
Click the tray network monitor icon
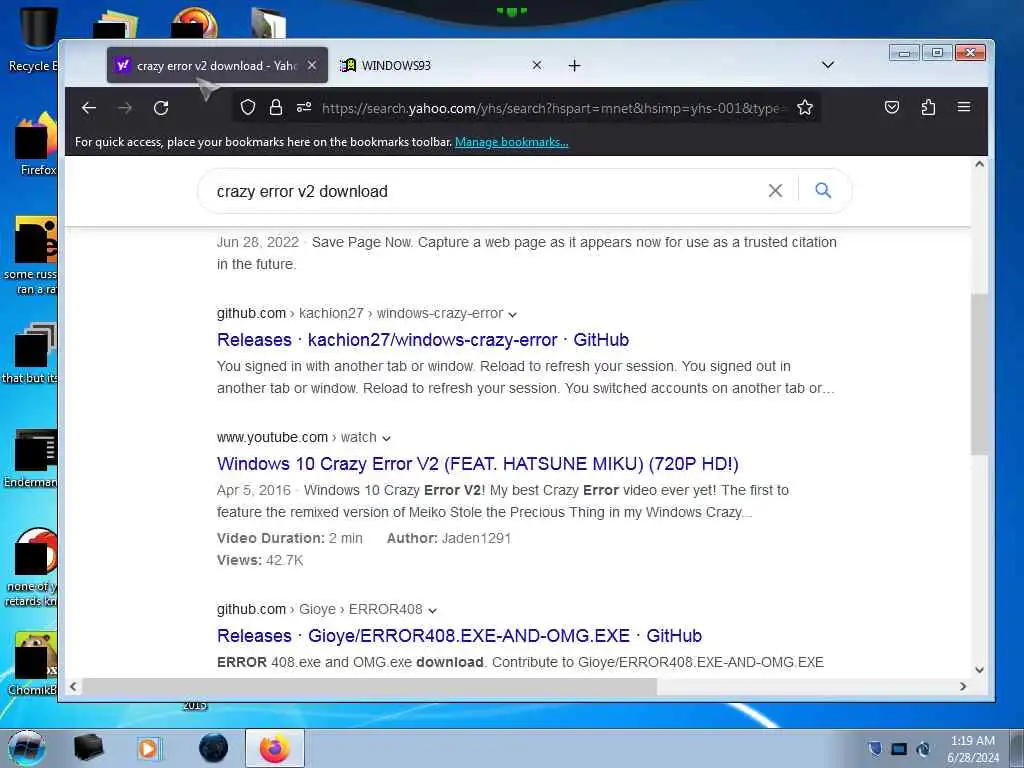pyautogui.click(x=899, y=749)
